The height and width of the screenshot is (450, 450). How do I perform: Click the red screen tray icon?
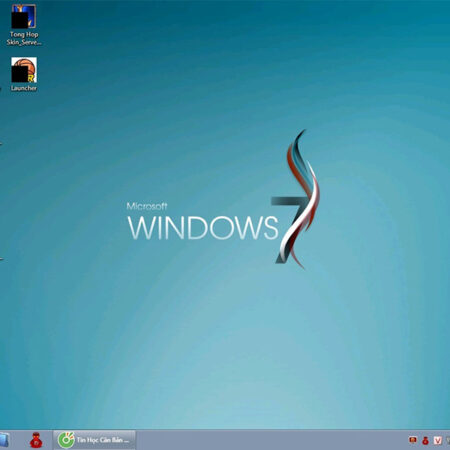[x=413, y=440]
